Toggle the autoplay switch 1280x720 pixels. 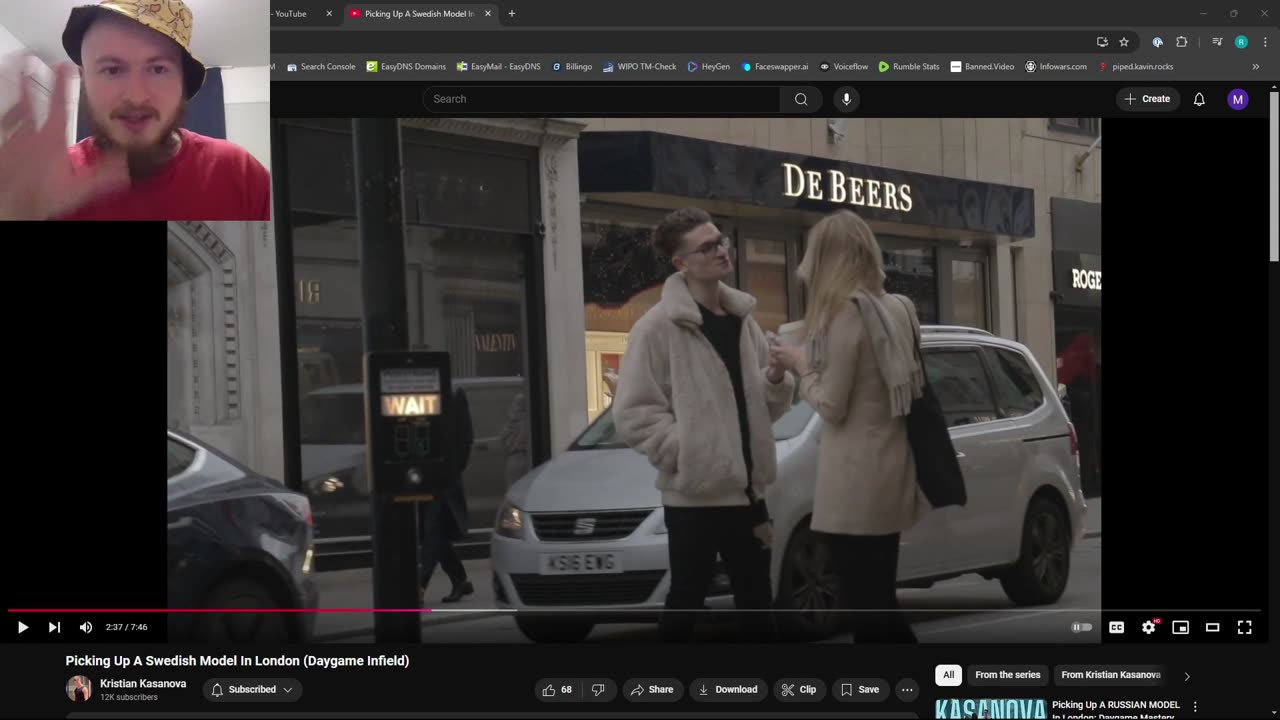[1082, 627]
